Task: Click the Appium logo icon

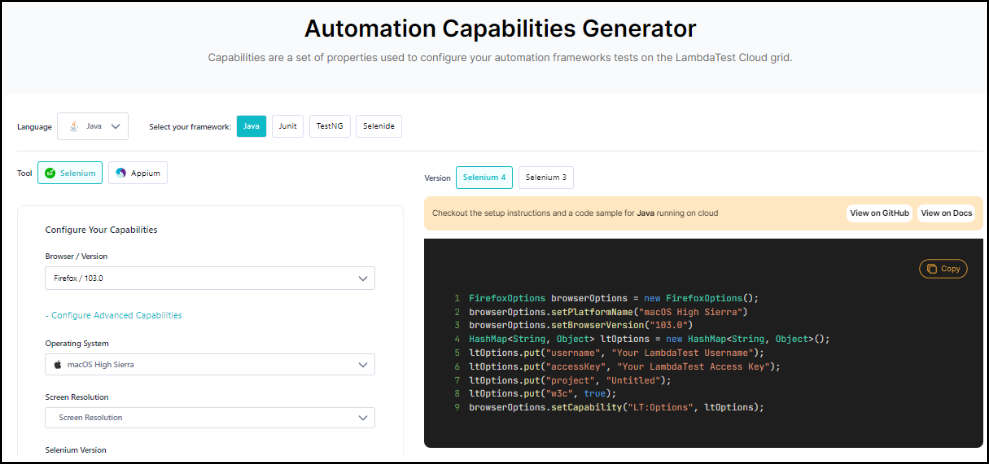Action: point(121,173)
